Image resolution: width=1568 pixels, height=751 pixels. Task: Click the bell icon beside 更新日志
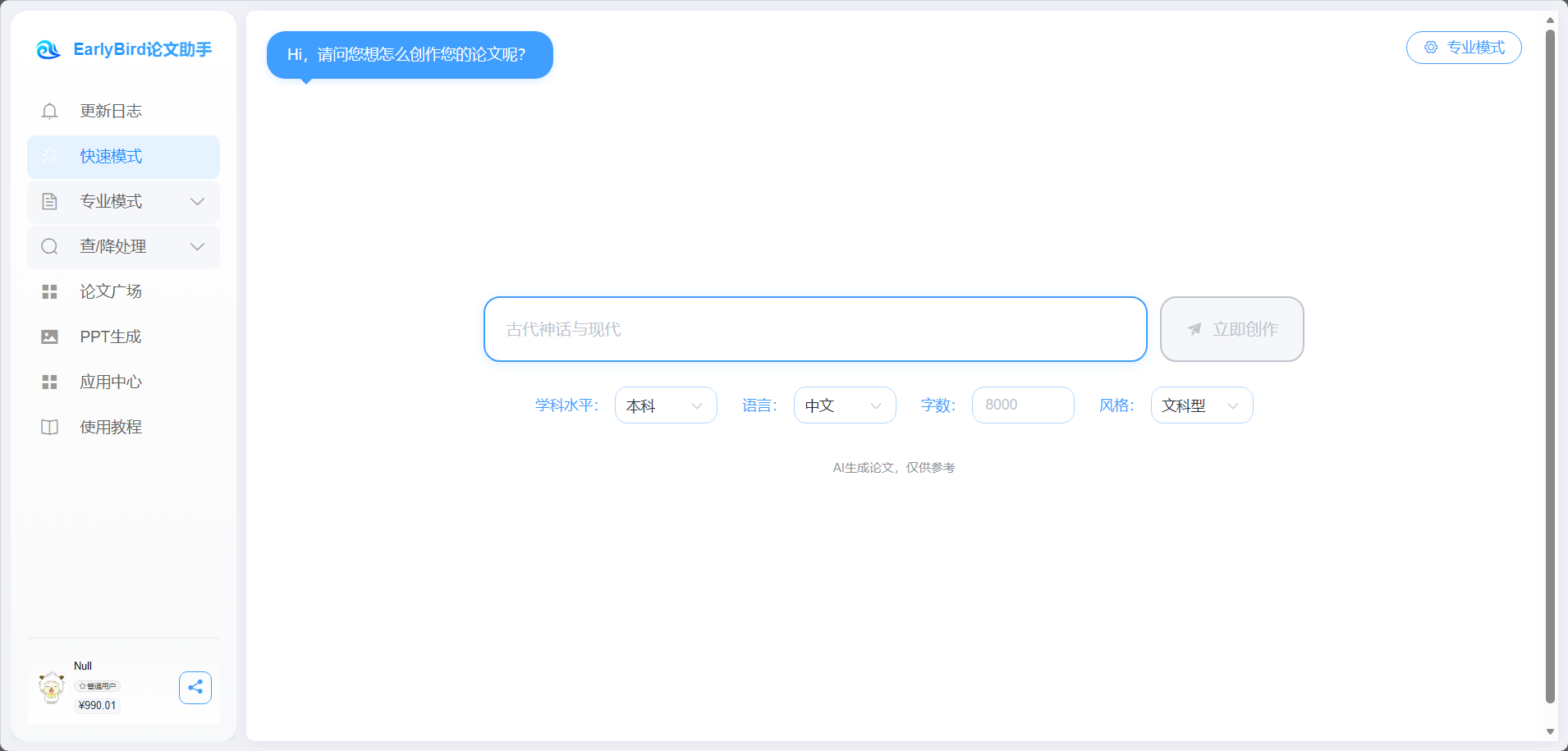click(49, 111)
